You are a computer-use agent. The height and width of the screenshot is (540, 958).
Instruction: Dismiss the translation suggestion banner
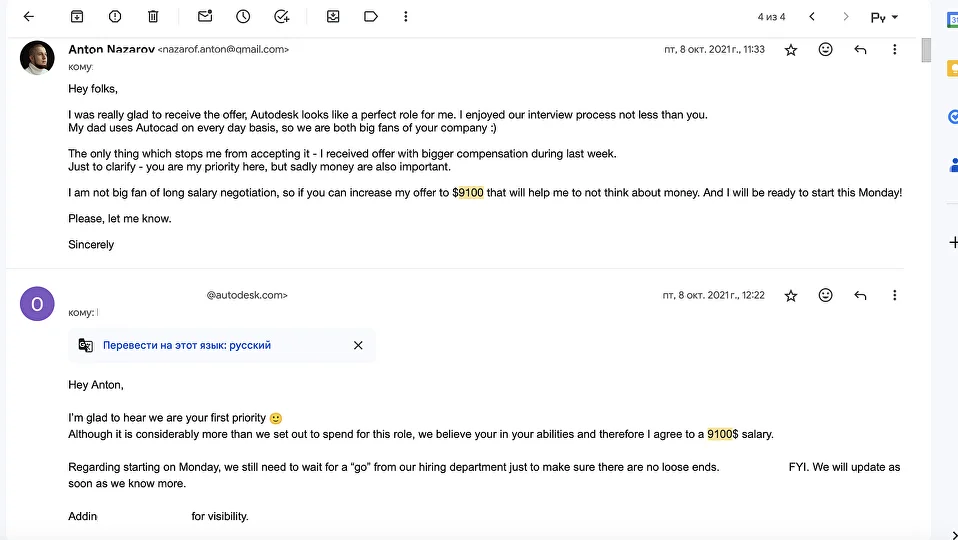pyautogui.click(x=358, y=345)
